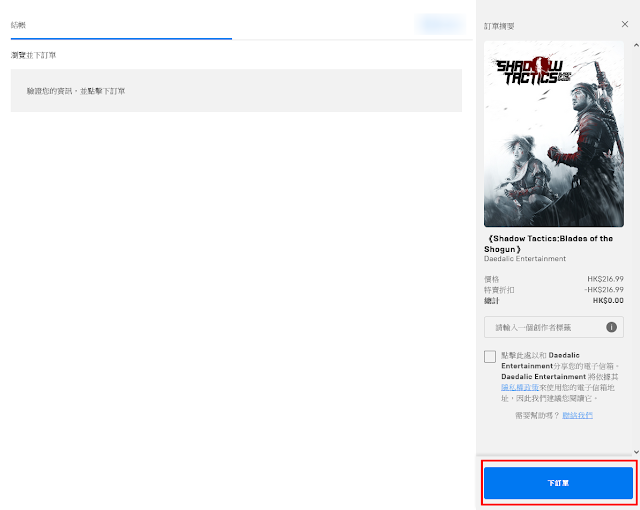Click the 瀏覽並下訂單 section heading
640x510 pixels.
click(33, 55)
